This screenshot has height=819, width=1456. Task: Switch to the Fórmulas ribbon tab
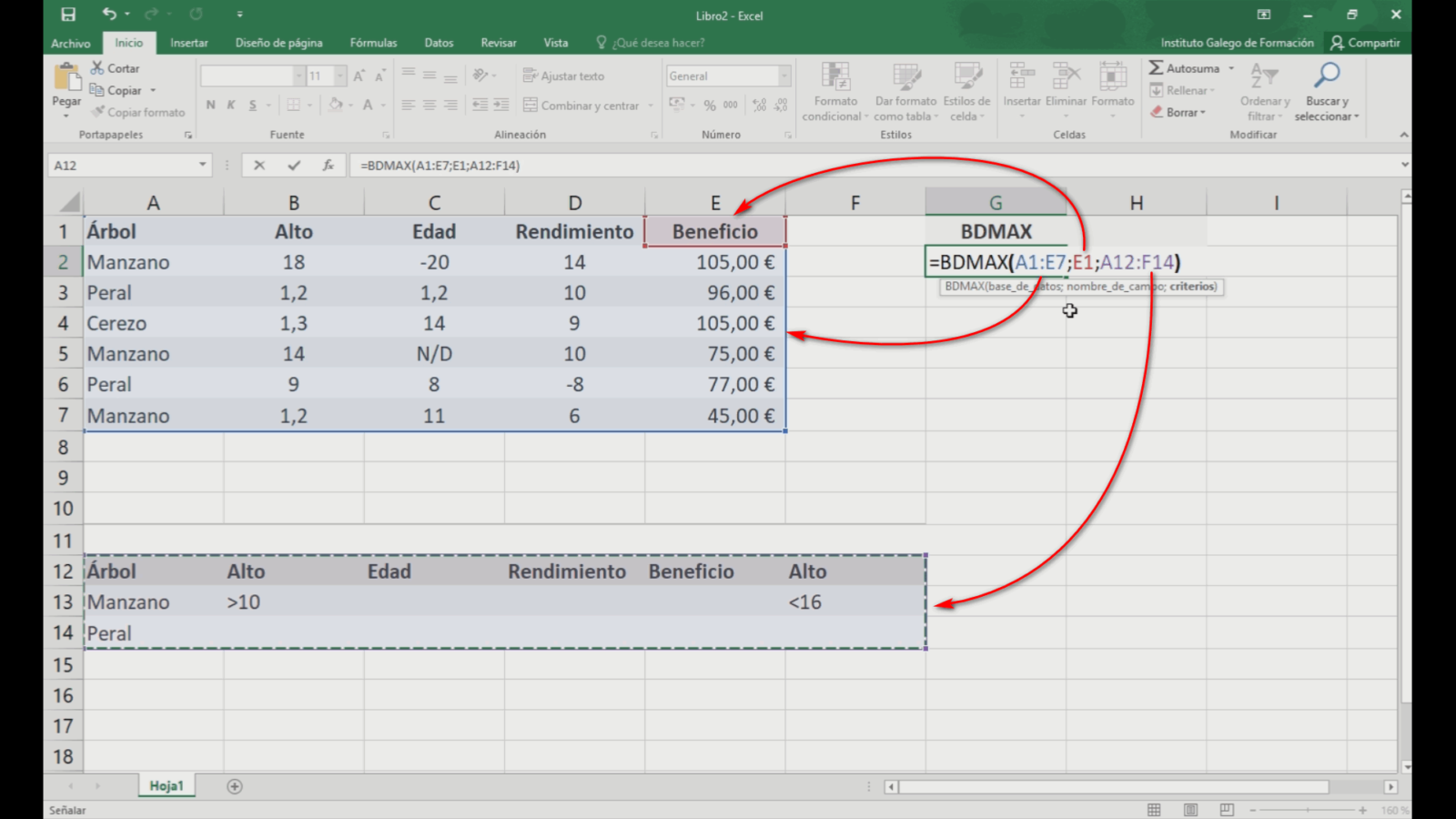point(373,42)
